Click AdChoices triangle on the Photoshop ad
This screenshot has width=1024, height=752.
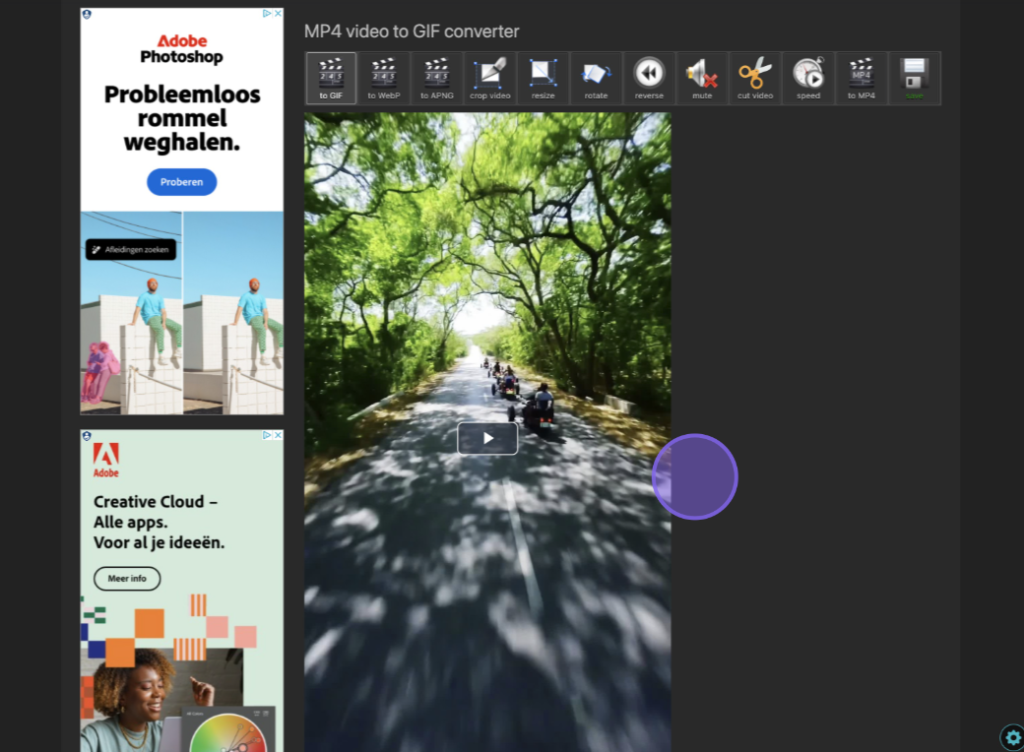click(x=267, y=13)
